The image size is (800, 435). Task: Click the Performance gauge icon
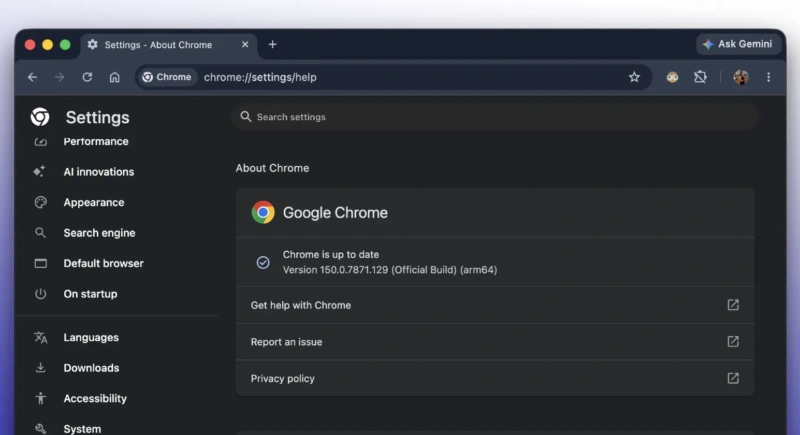(40, 141)
